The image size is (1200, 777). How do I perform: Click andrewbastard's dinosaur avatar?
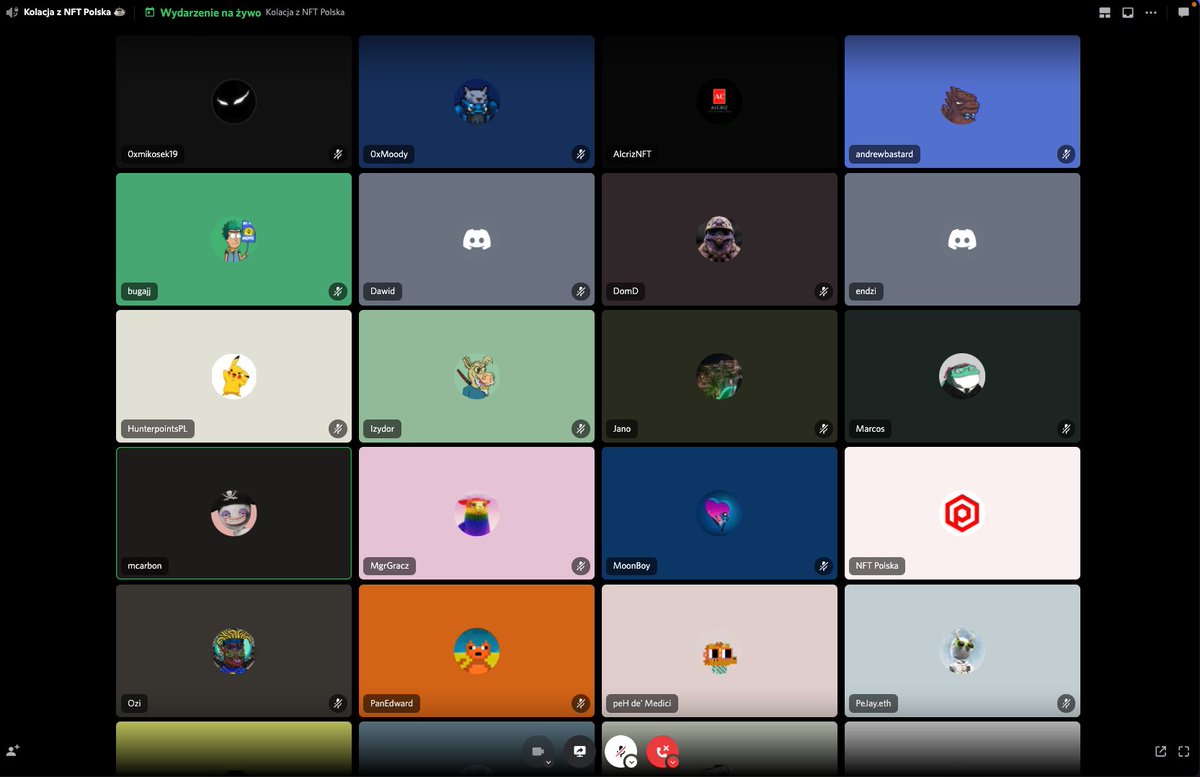[962, 102]
